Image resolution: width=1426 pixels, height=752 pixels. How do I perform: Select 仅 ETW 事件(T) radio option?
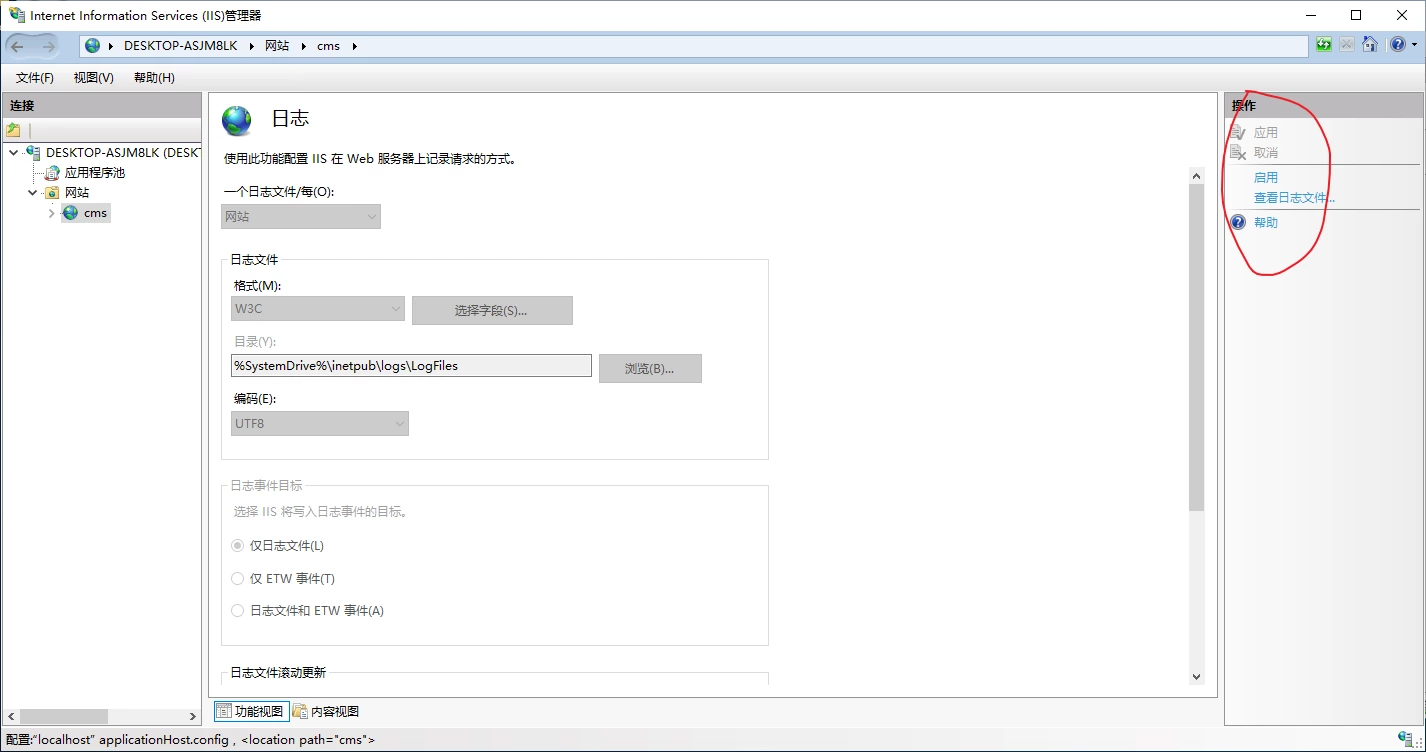283,579
